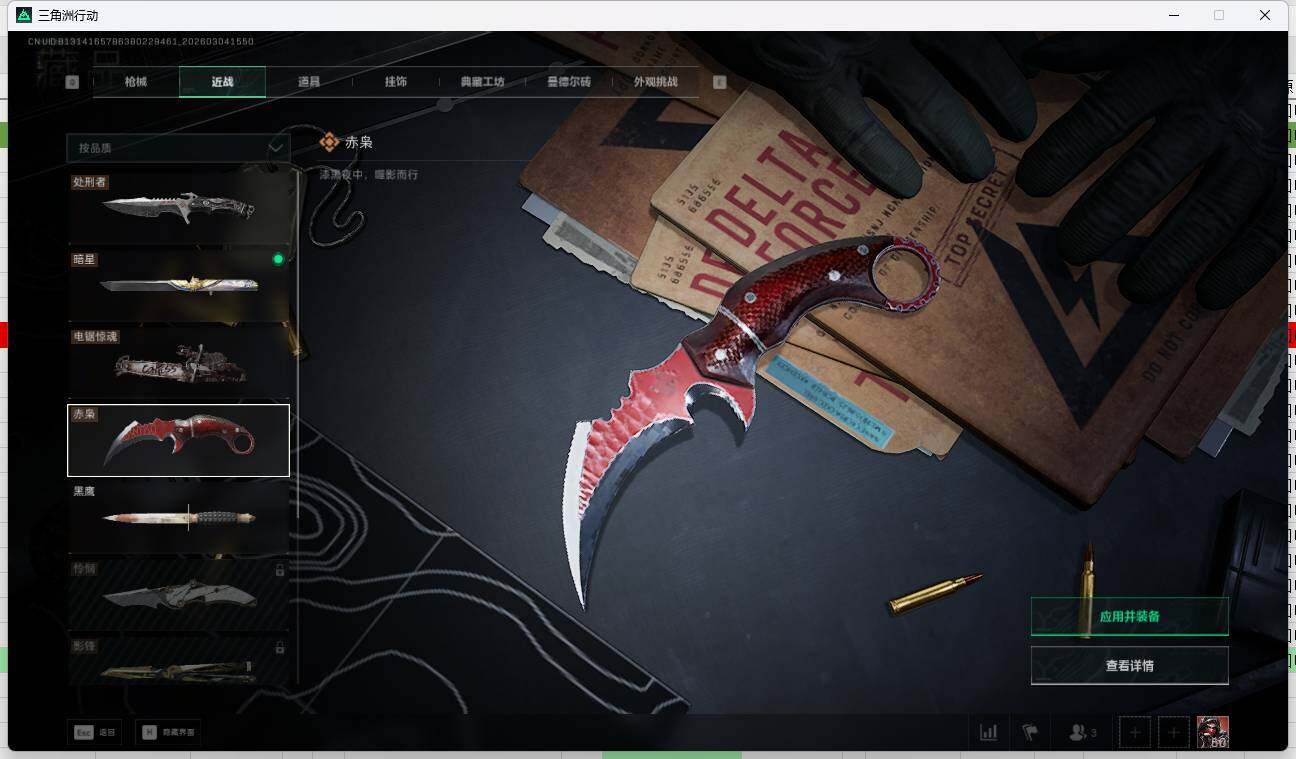This screenshot has width=1296, height=759.
Task: Click the second empty plus squad slot
Action: click(x=1174, y=732)
